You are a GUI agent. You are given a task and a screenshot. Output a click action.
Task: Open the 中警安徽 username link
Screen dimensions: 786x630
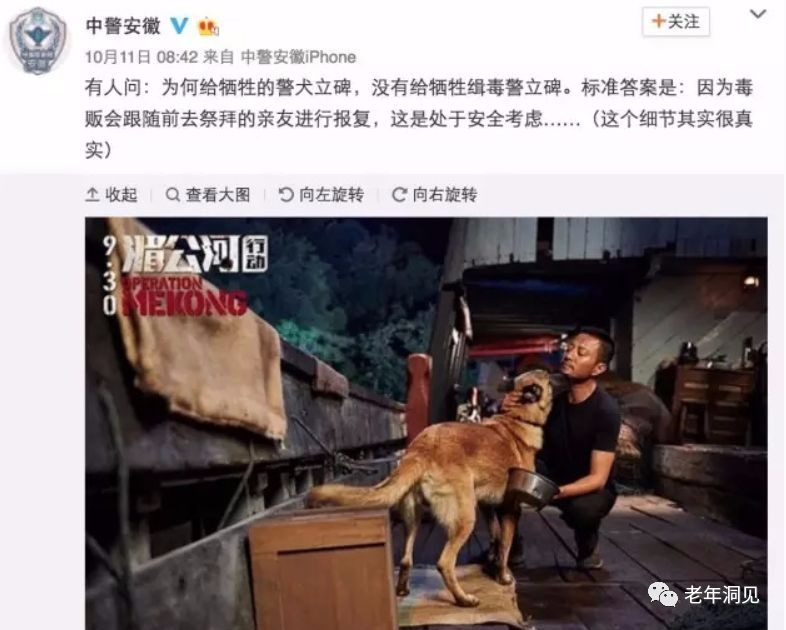[123, 26]
